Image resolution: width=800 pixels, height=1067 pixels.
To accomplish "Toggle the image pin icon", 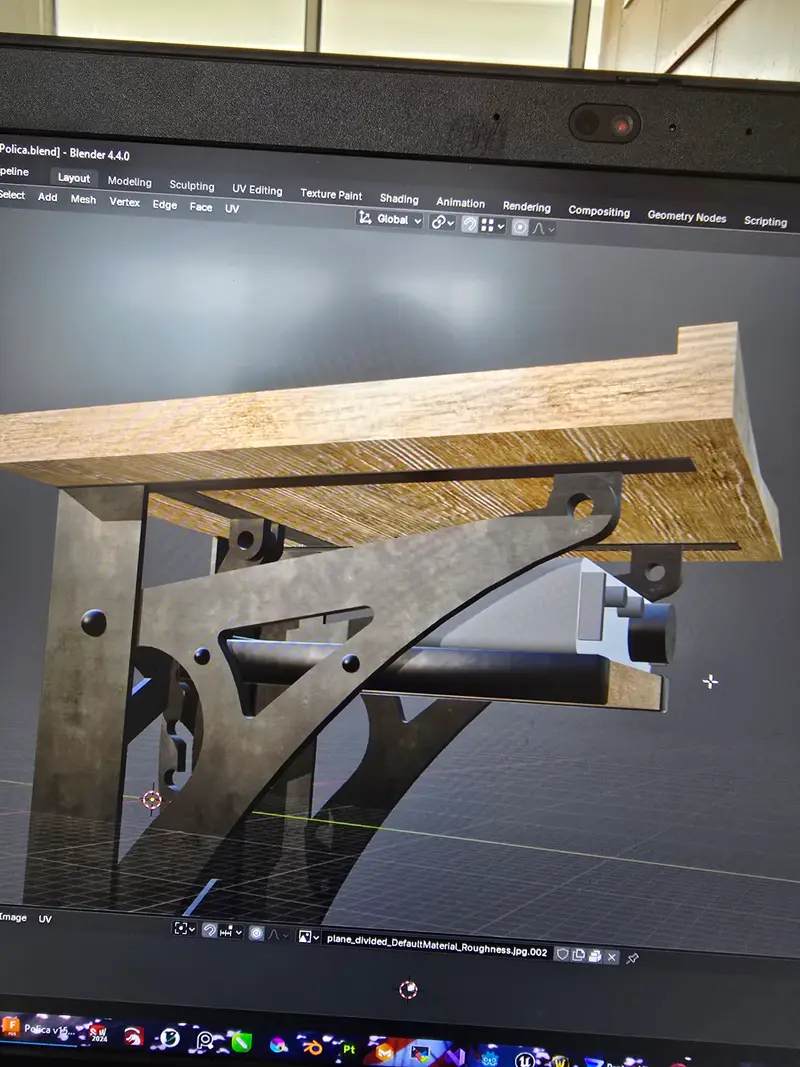I will tap(633, 958).
